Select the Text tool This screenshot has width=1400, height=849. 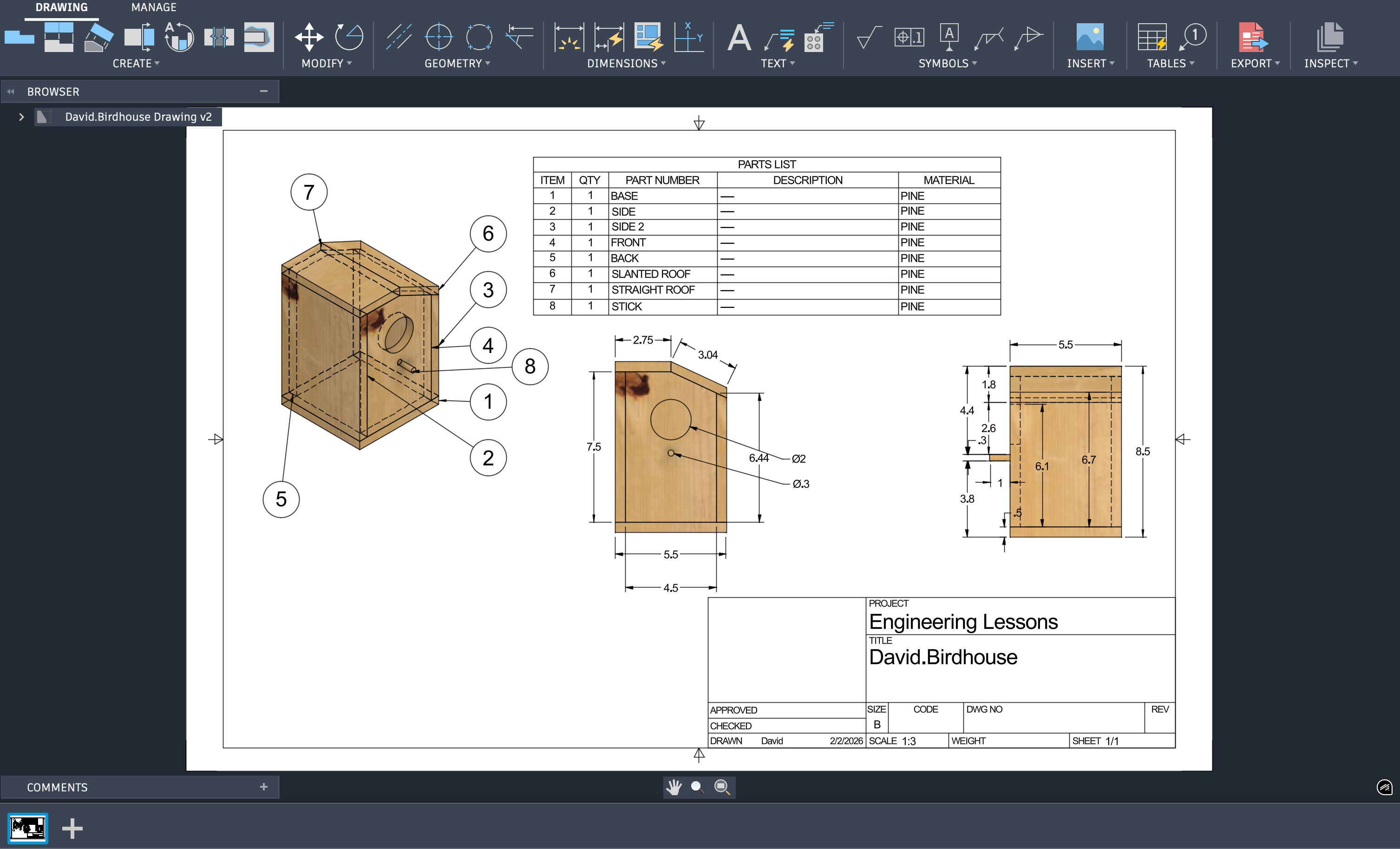click(739, 38)
